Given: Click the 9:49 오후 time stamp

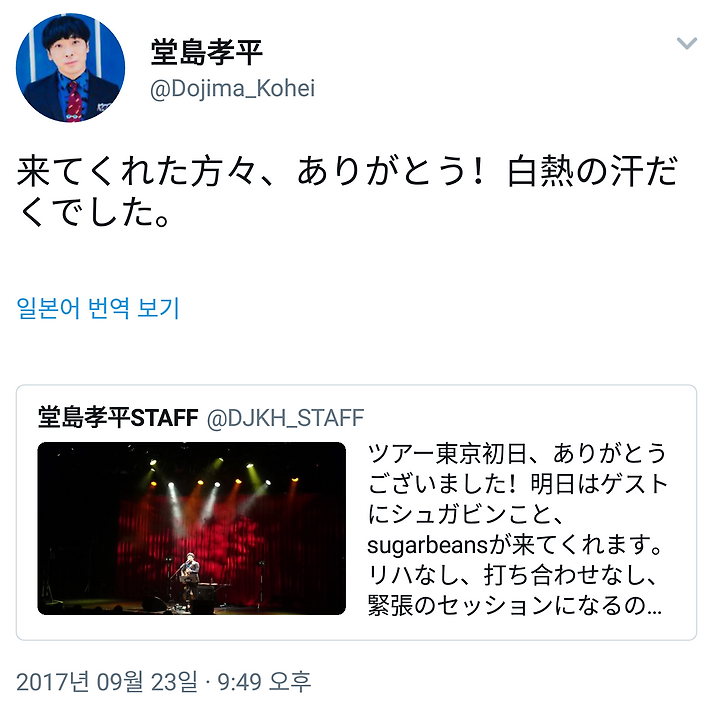Looking at the screenshot, I should click(x=264, y=682).
